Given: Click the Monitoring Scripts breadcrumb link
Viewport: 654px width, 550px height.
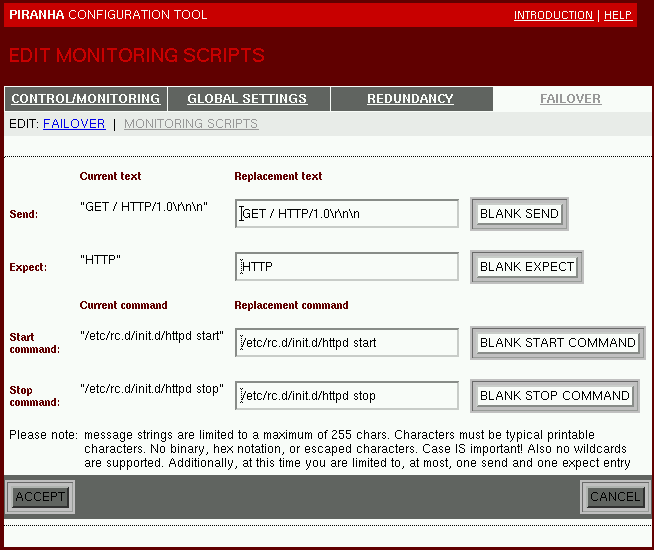Looking at the screenshot, I should pos(191,124).
